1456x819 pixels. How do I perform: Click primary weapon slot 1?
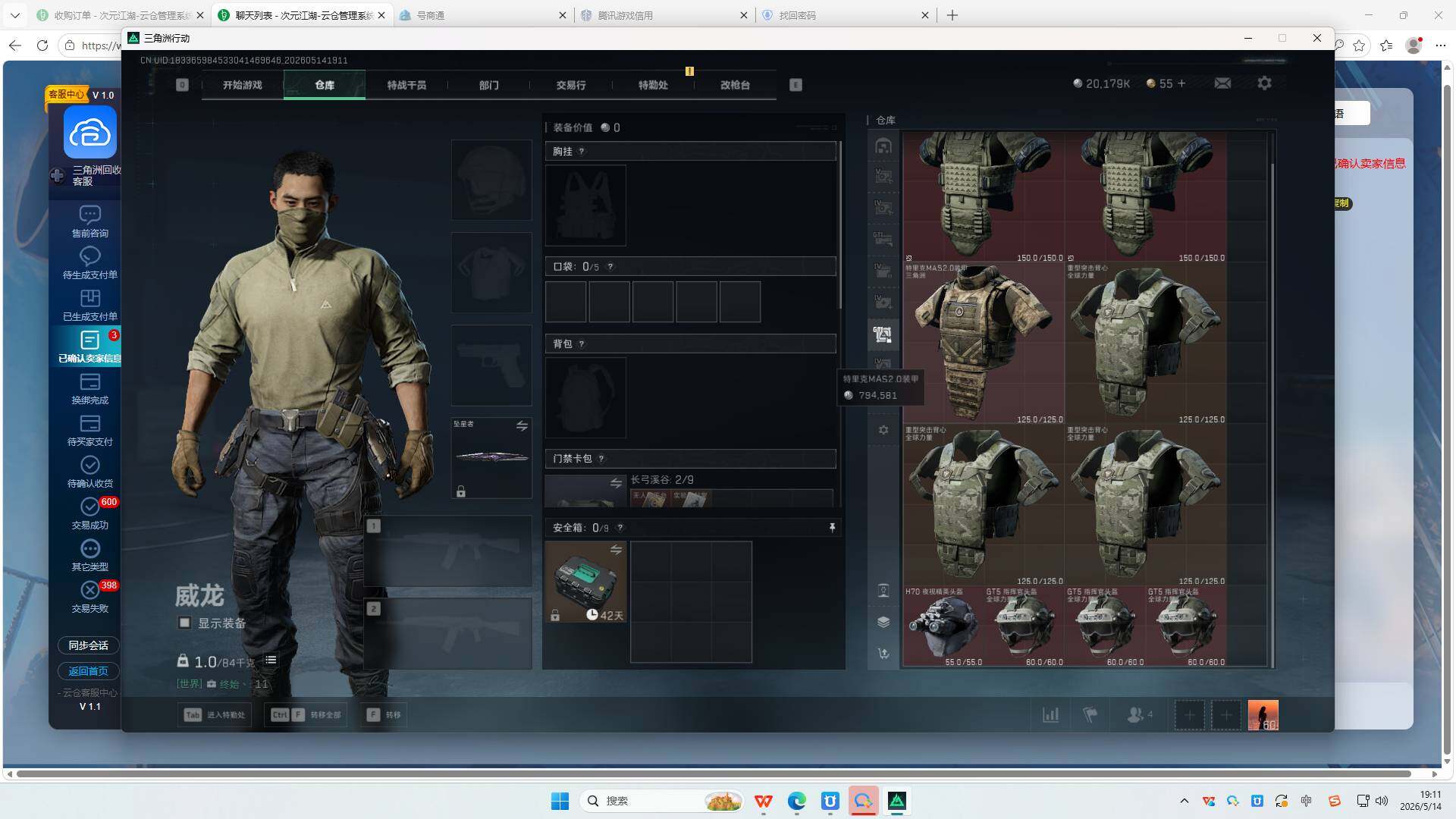click(x=448, y=551)
